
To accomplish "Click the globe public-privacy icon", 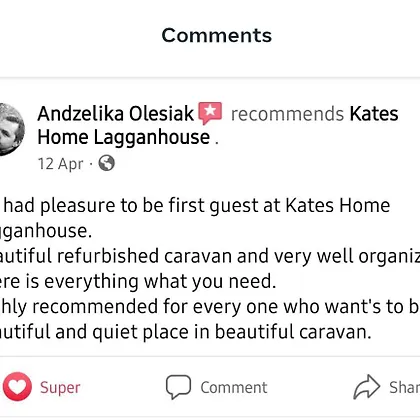I will (x=107, y=163).
